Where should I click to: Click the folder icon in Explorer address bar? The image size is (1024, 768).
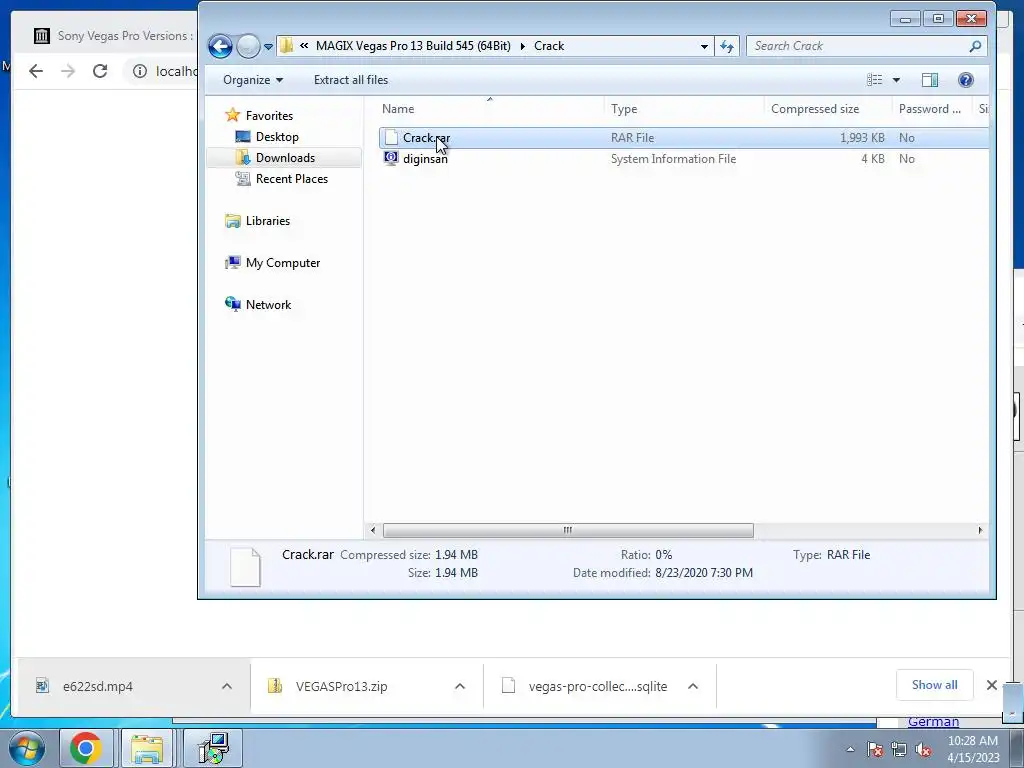point(286,46)
